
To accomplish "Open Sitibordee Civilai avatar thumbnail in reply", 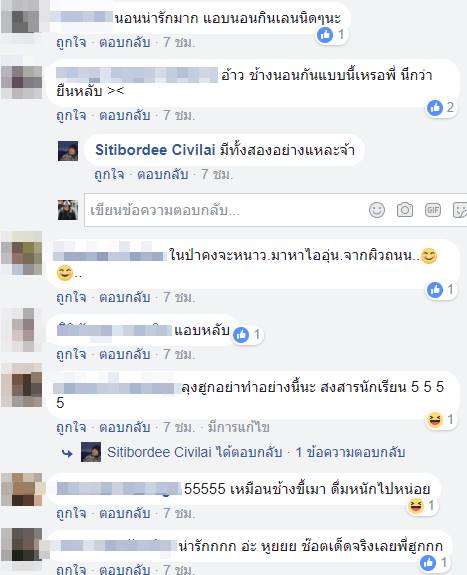I will pos(68,151).
